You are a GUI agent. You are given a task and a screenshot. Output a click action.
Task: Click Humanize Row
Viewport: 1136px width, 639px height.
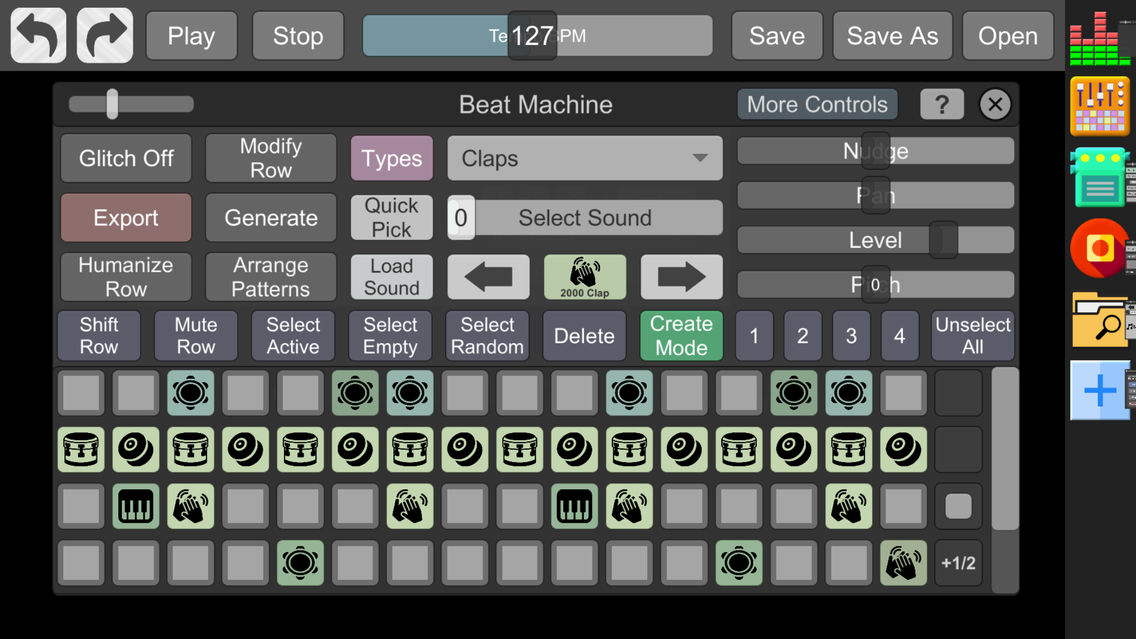[x=126, y=277]
